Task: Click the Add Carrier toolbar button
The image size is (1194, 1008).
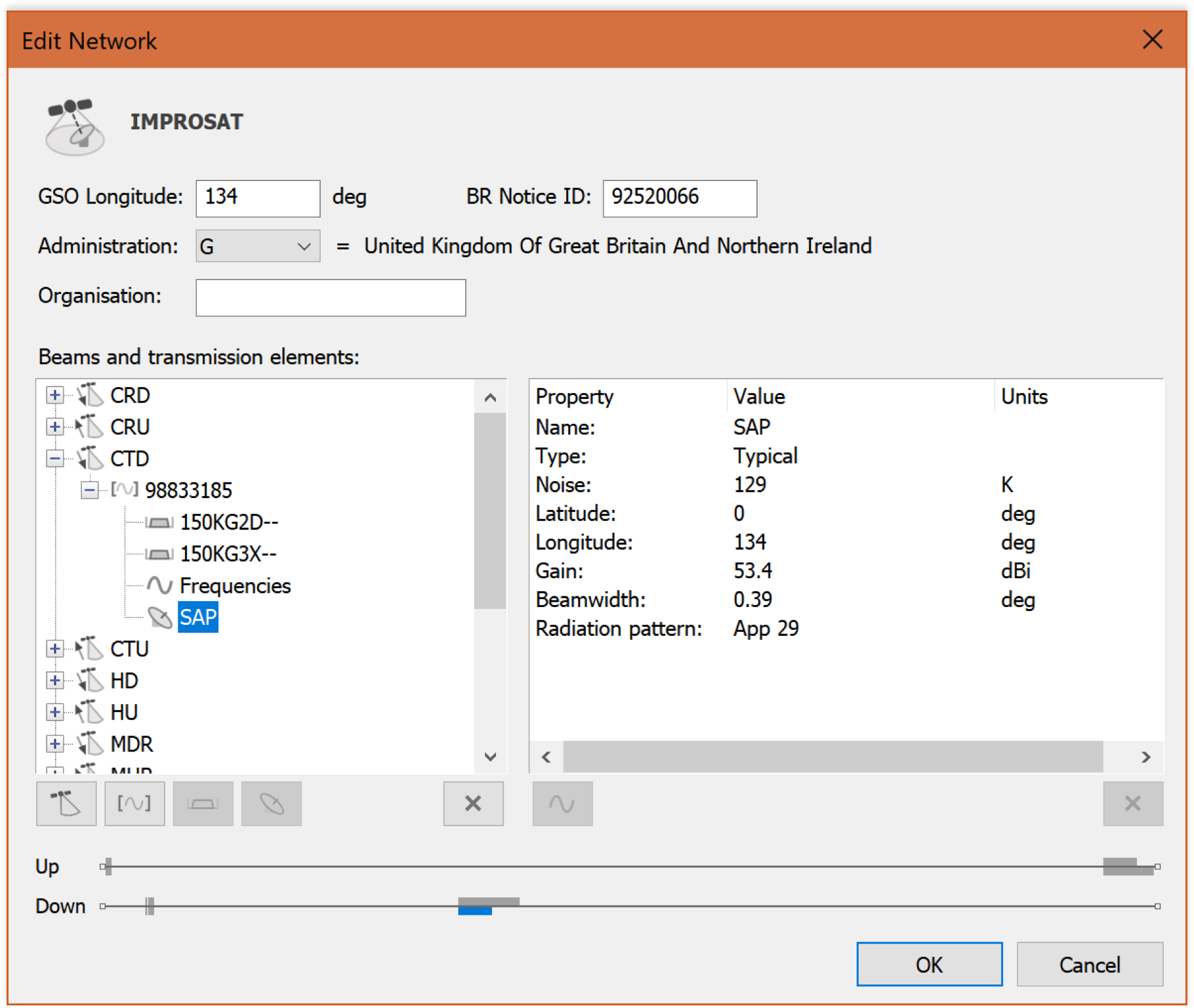Action: [203, 803]
